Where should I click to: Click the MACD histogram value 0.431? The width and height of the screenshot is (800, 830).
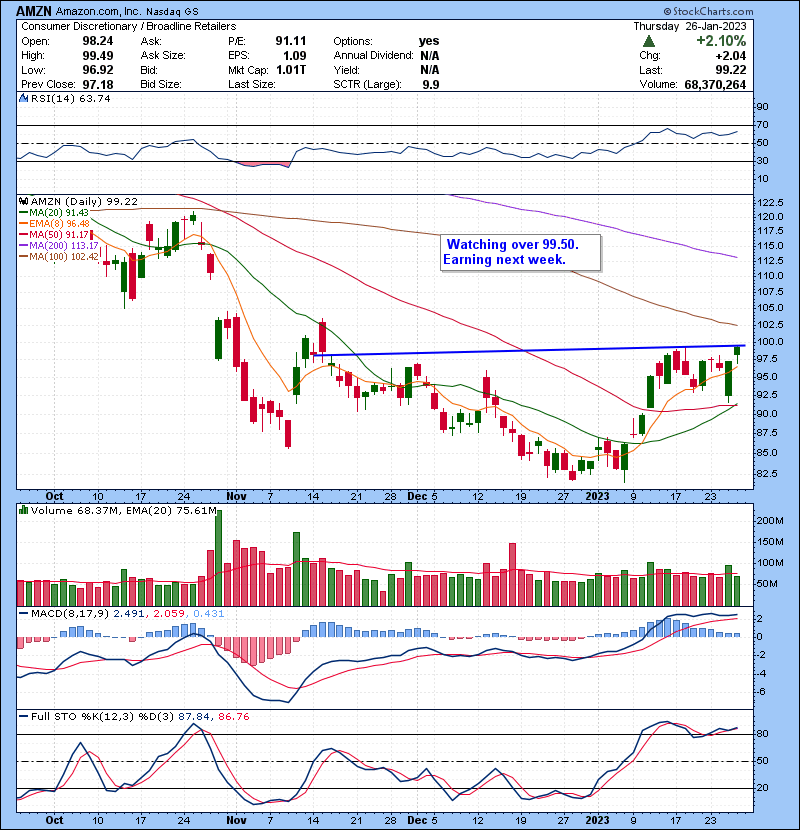209,614
